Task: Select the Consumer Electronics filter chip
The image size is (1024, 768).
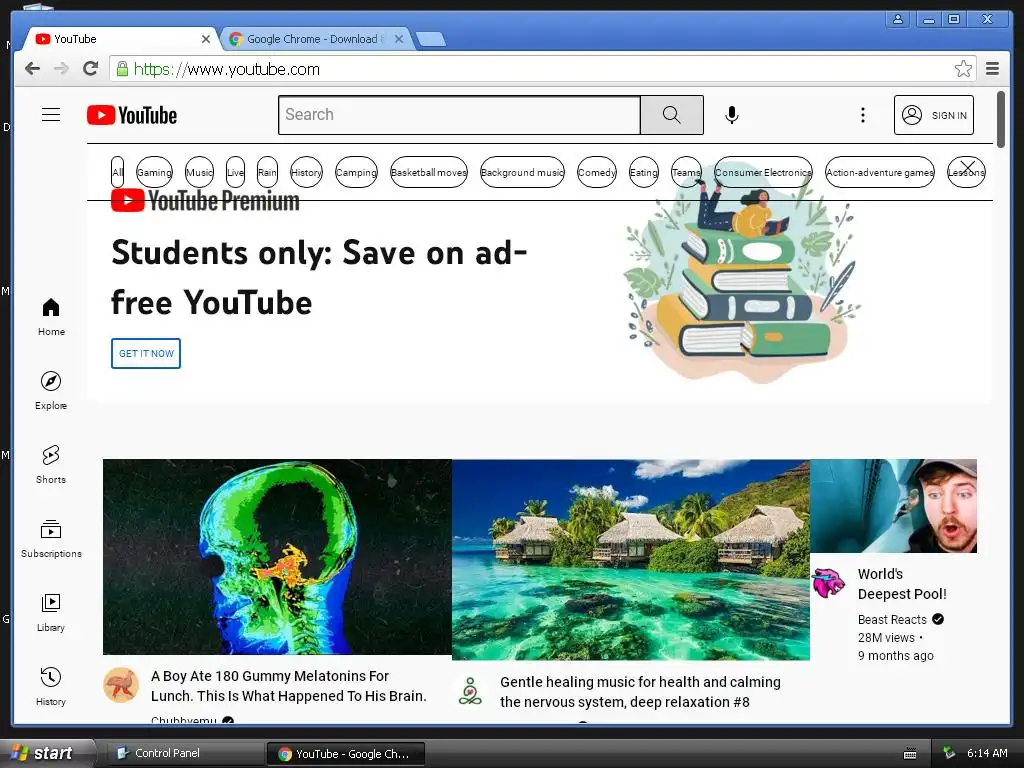Action: point(763,172)
